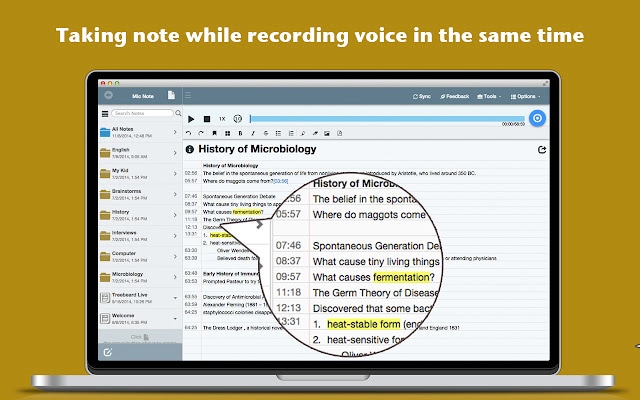
Task: Toggle bold formatting
Action: [240, 133]
